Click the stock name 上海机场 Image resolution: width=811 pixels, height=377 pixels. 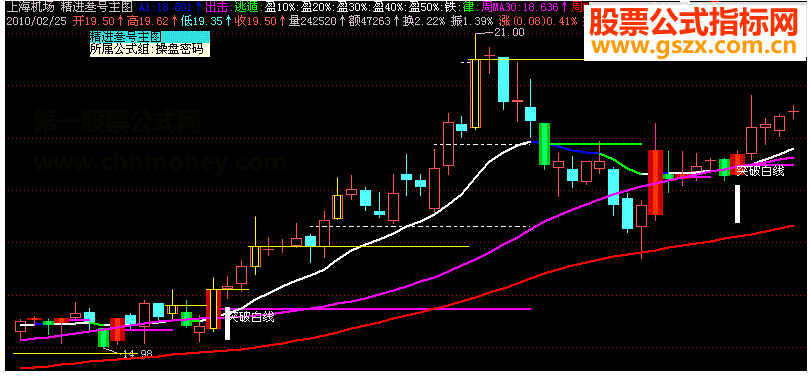click(31, 7)
